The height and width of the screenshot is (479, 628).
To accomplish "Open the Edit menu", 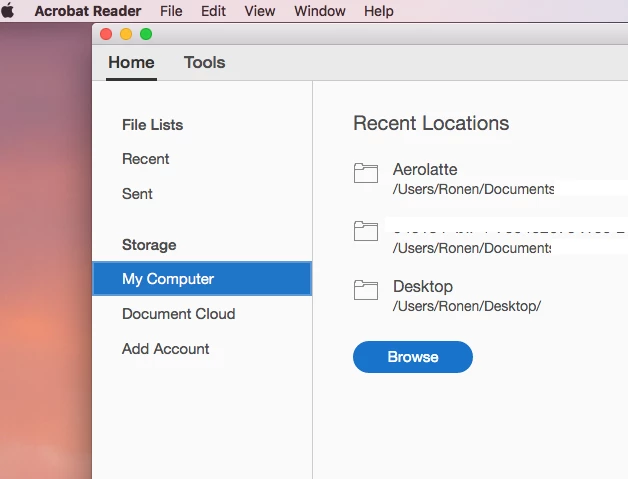I will coord(213,11).
